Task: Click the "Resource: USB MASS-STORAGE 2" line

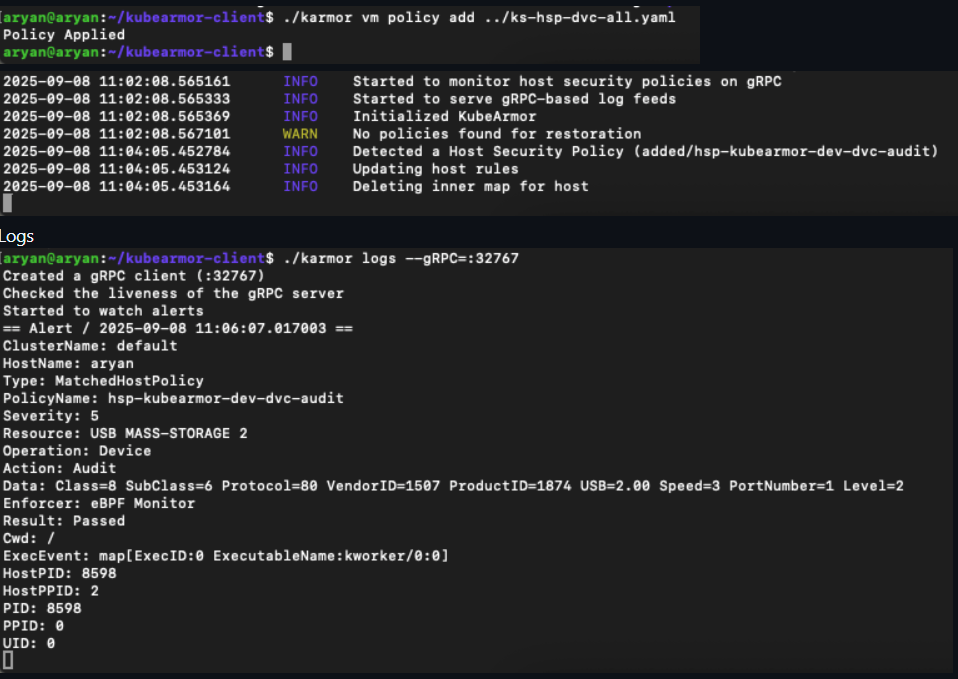Action: click(125, 433)
